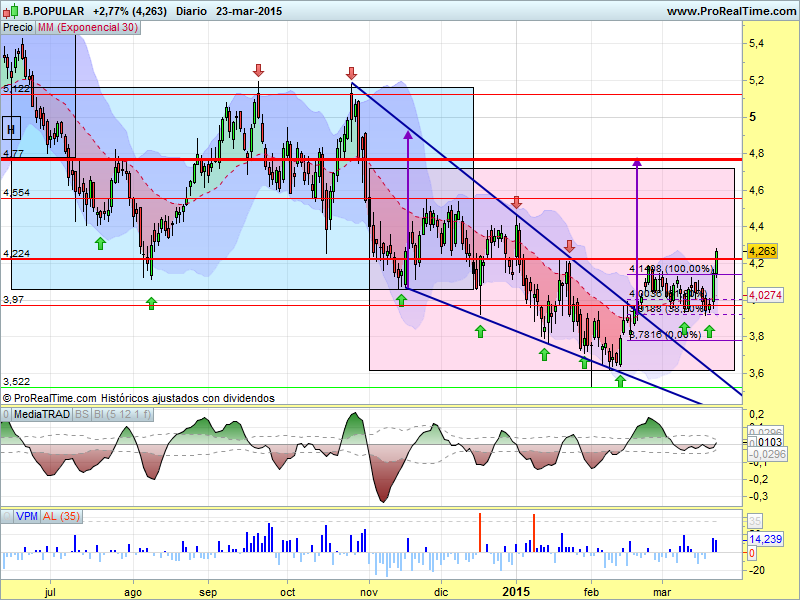Open the www.ProRealTime.com link

[x=732, y=11]
